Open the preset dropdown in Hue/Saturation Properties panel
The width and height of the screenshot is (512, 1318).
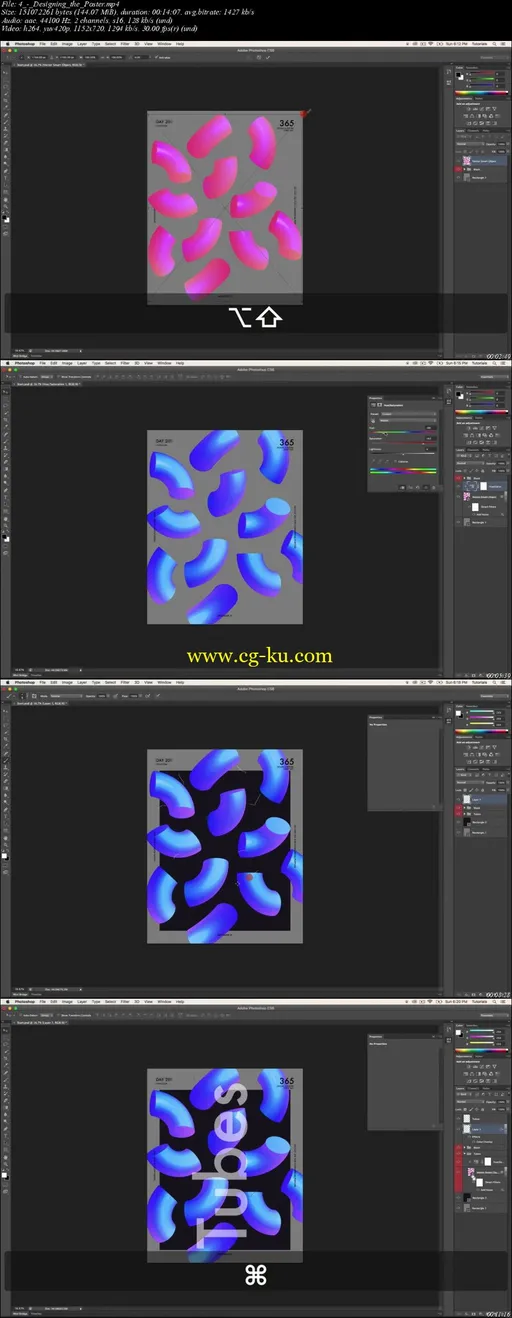click(409, 414)
